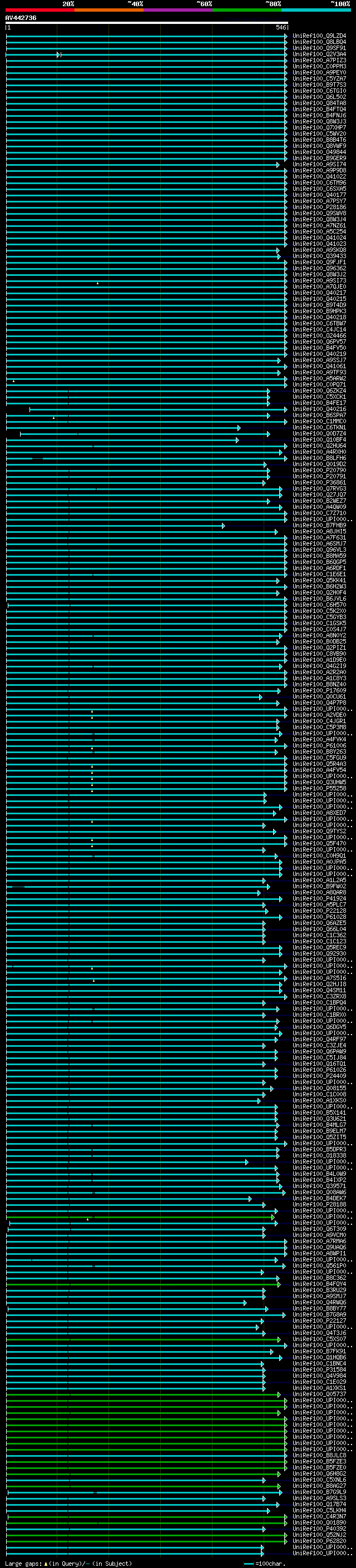356x1568 pixels.
Task: Select the UniRef100_B6QGP5 label
Action: [319, 562]
